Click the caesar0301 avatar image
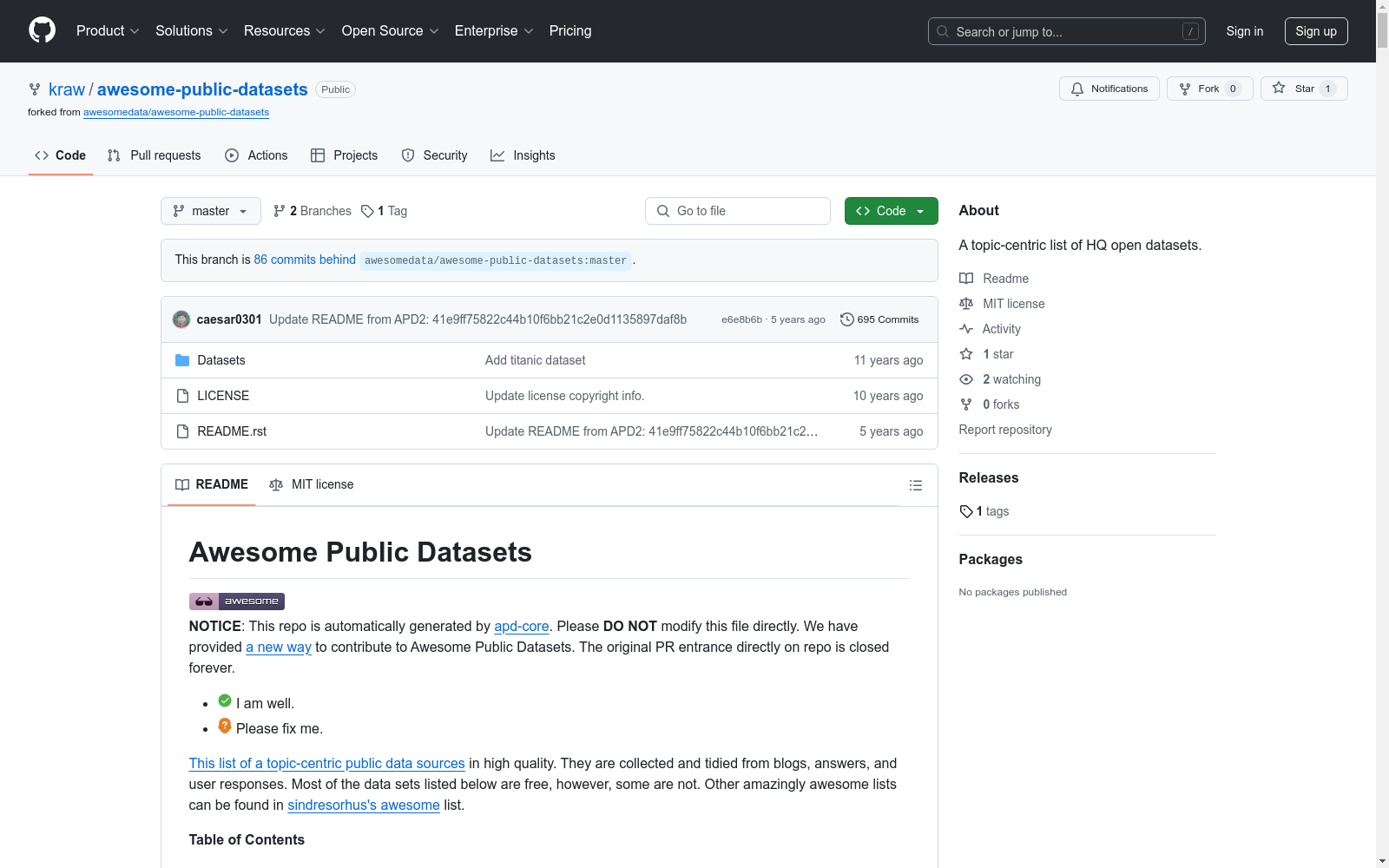Screen dimensions: 1389x868 pyautogui.click(x=181, y=319)
